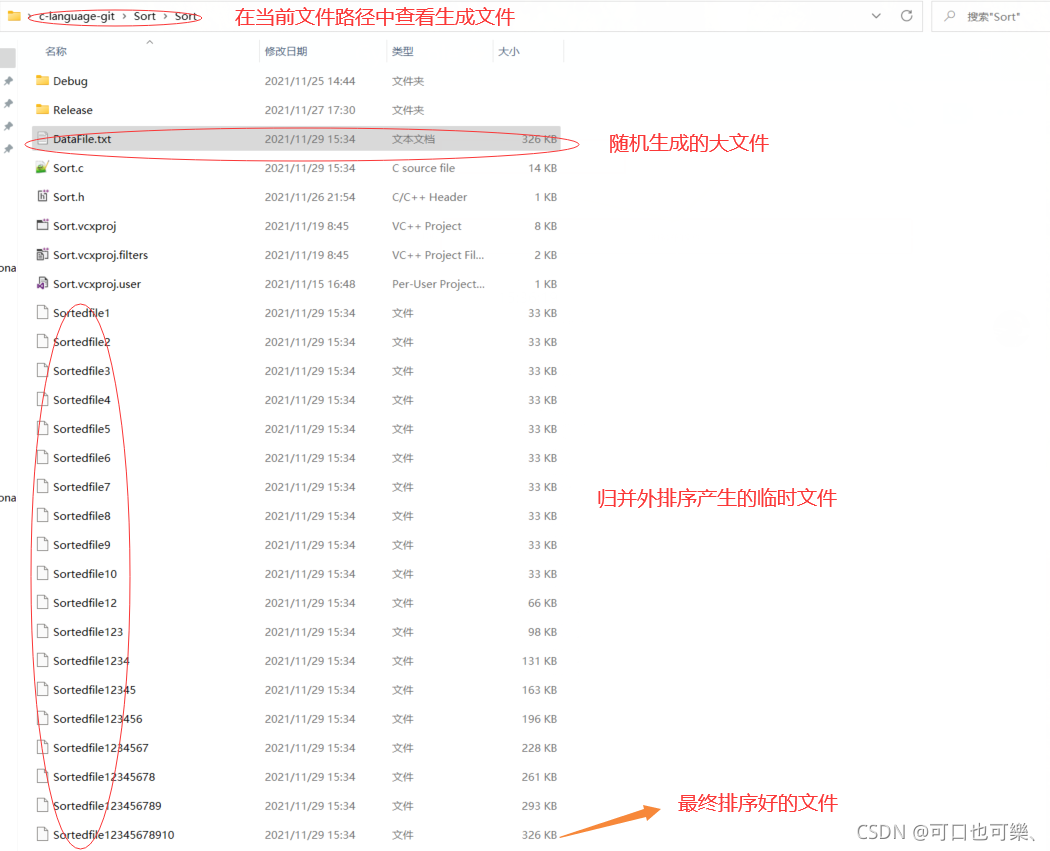Refresh the current folder view
The width and height of the screenshot is (1050, 851).
[907, 15]
